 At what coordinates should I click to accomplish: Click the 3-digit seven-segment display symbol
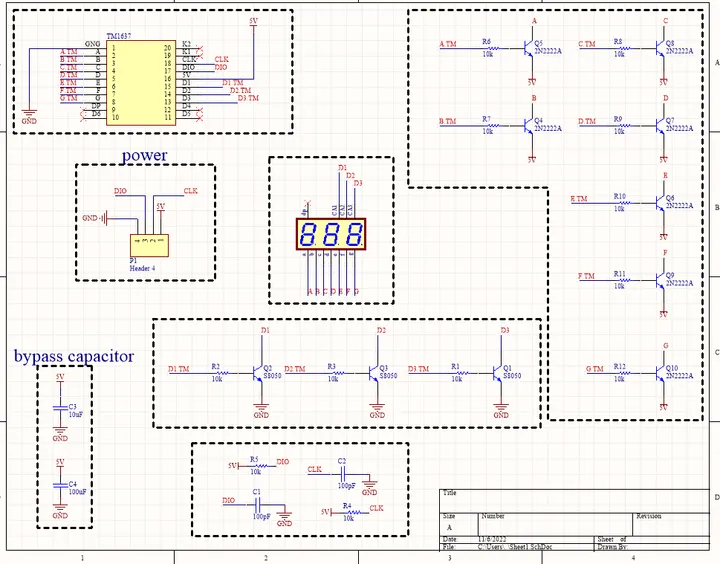(331, 234)
